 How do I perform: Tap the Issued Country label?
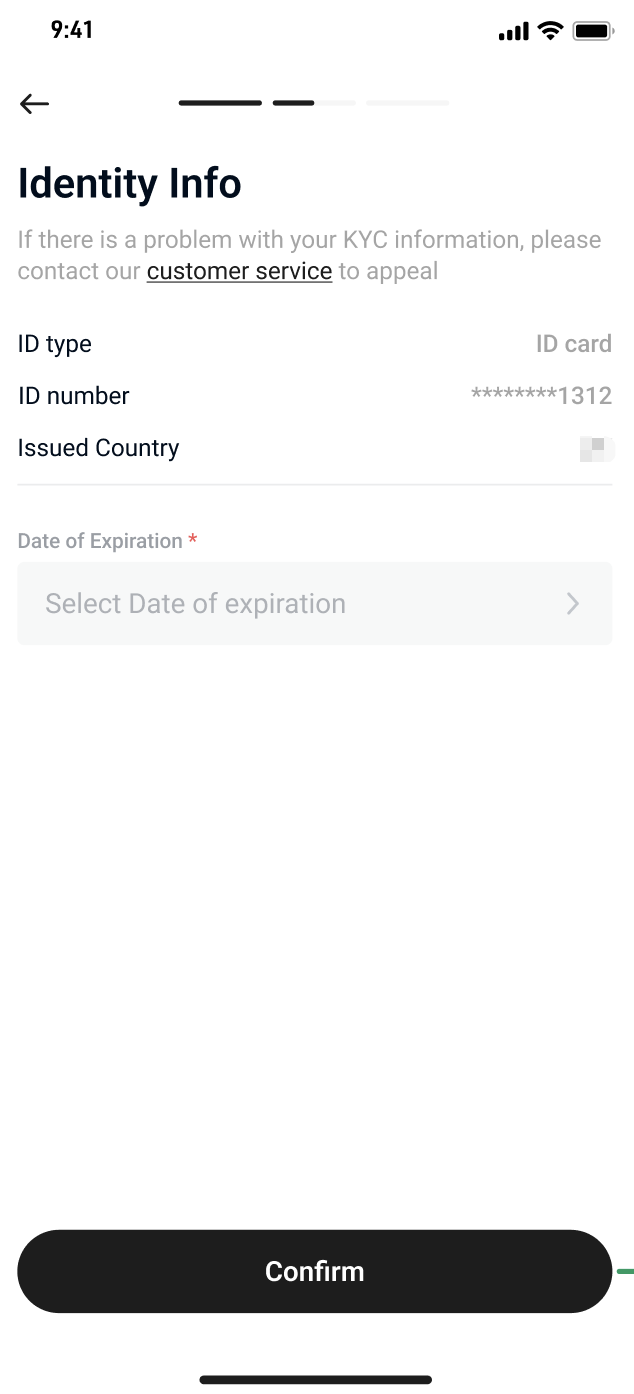[98, 448]
